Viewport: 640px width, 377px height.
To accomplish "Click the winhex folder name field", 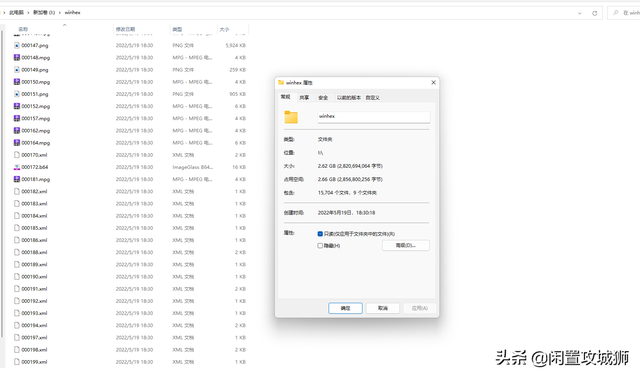I will (374, 117).
